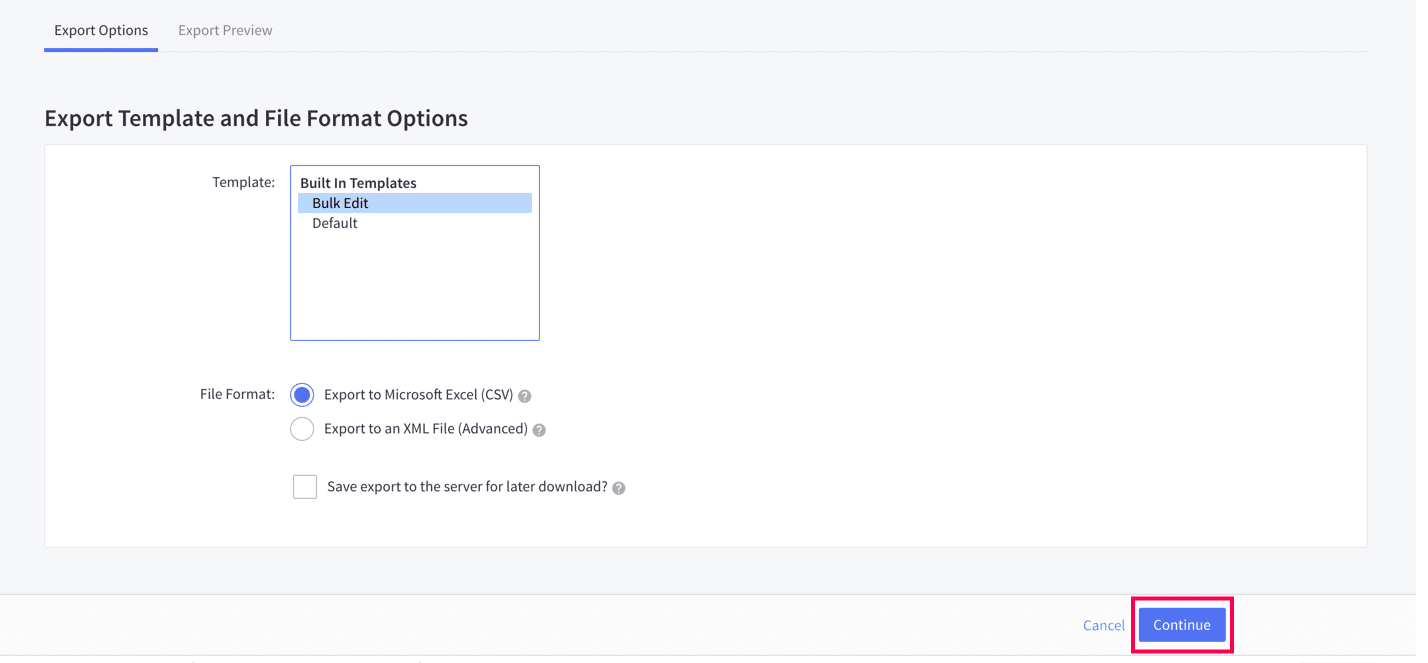1428x663 pixels.
Task: Switch to the Export Preview tab
Action: pos(225,30)
